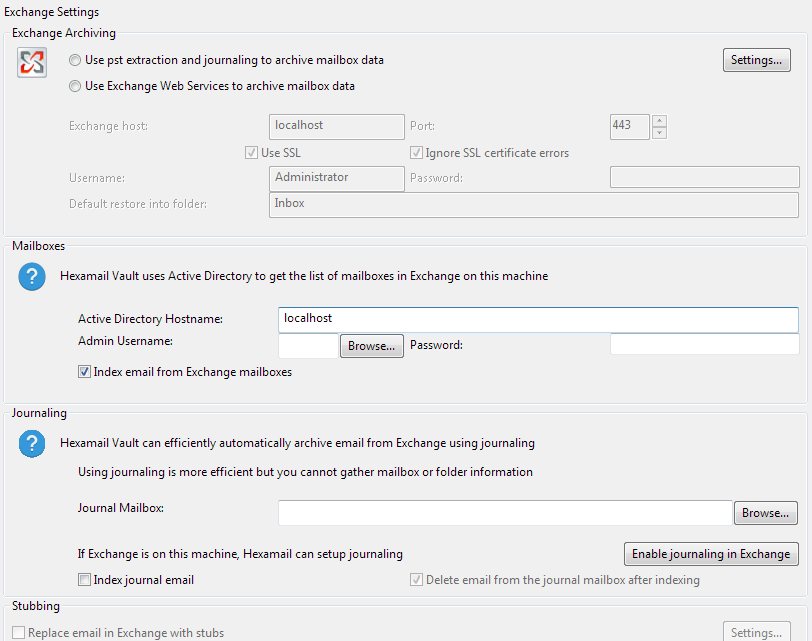This screenshot has width=812, height=641.
Task: Click the Journal Mailbox input field
Action: [500, 512]
